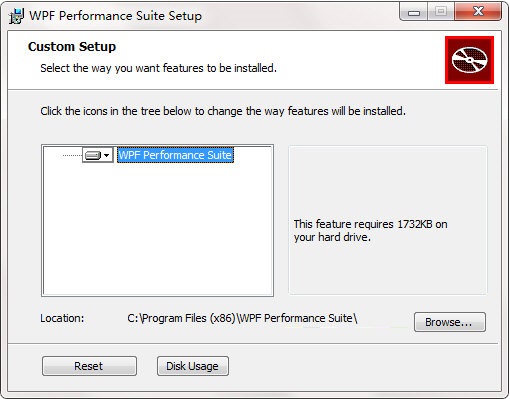Click the installer icon in the title bar
The width and height of the screenshot is (510, 399).
[16, 16]
